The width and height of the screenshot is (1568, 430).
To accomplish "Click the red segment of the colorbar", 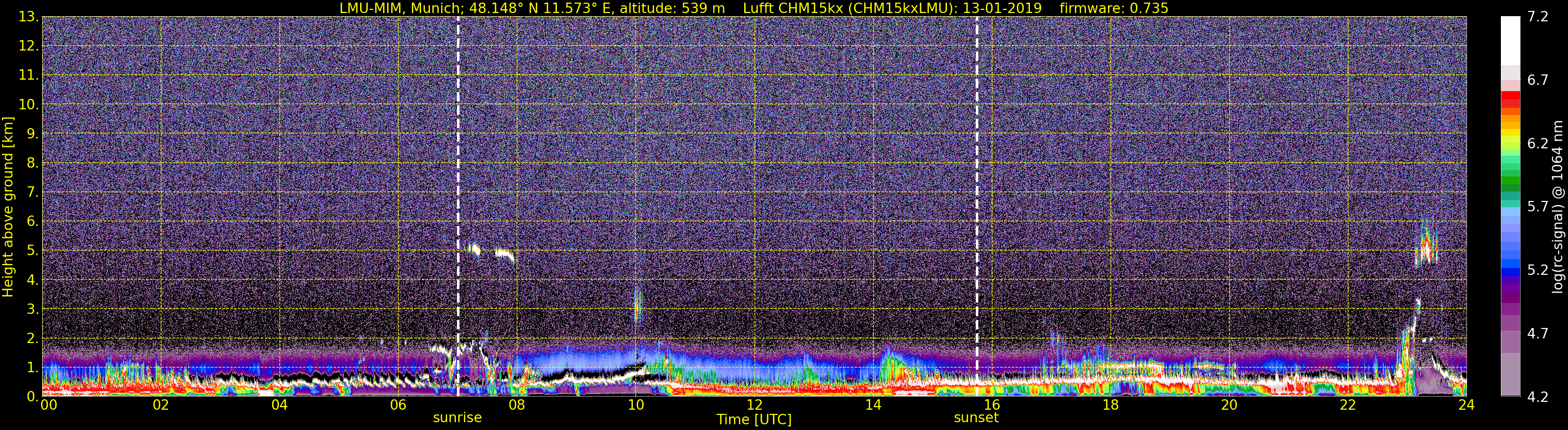I will point(1510,100).
